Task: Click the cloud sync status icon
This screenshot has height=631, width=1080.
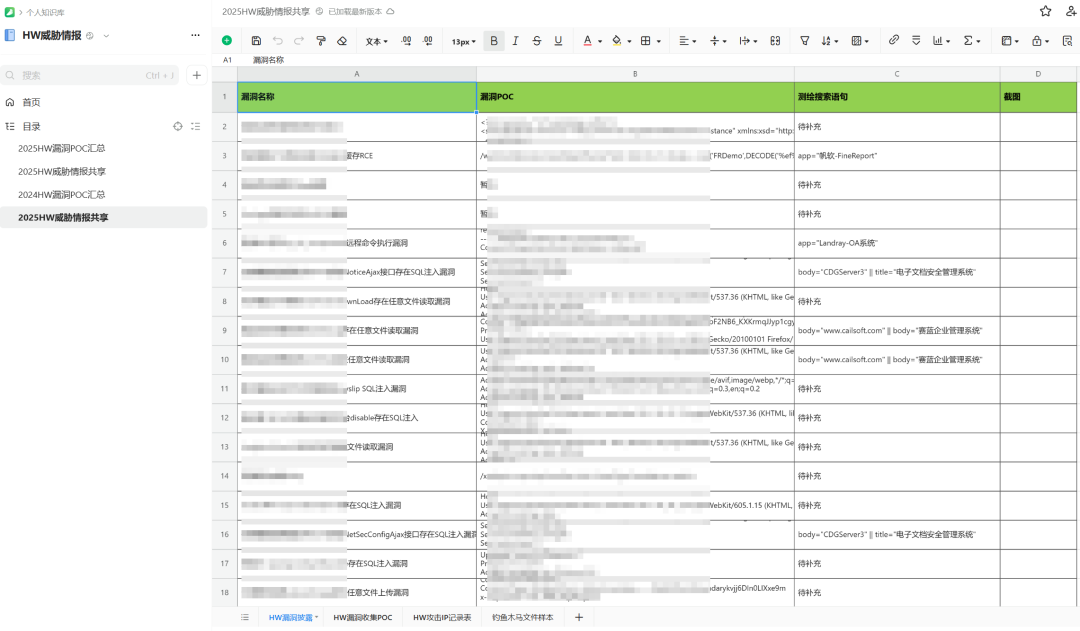Action: click(x=390, y=12)
